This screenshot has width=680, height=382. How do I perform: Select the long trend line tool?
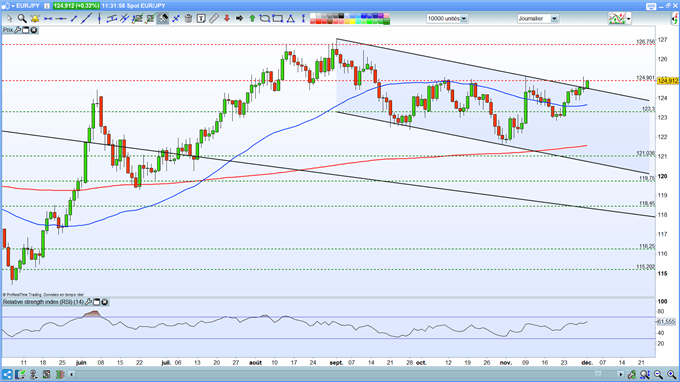point(86,19)
